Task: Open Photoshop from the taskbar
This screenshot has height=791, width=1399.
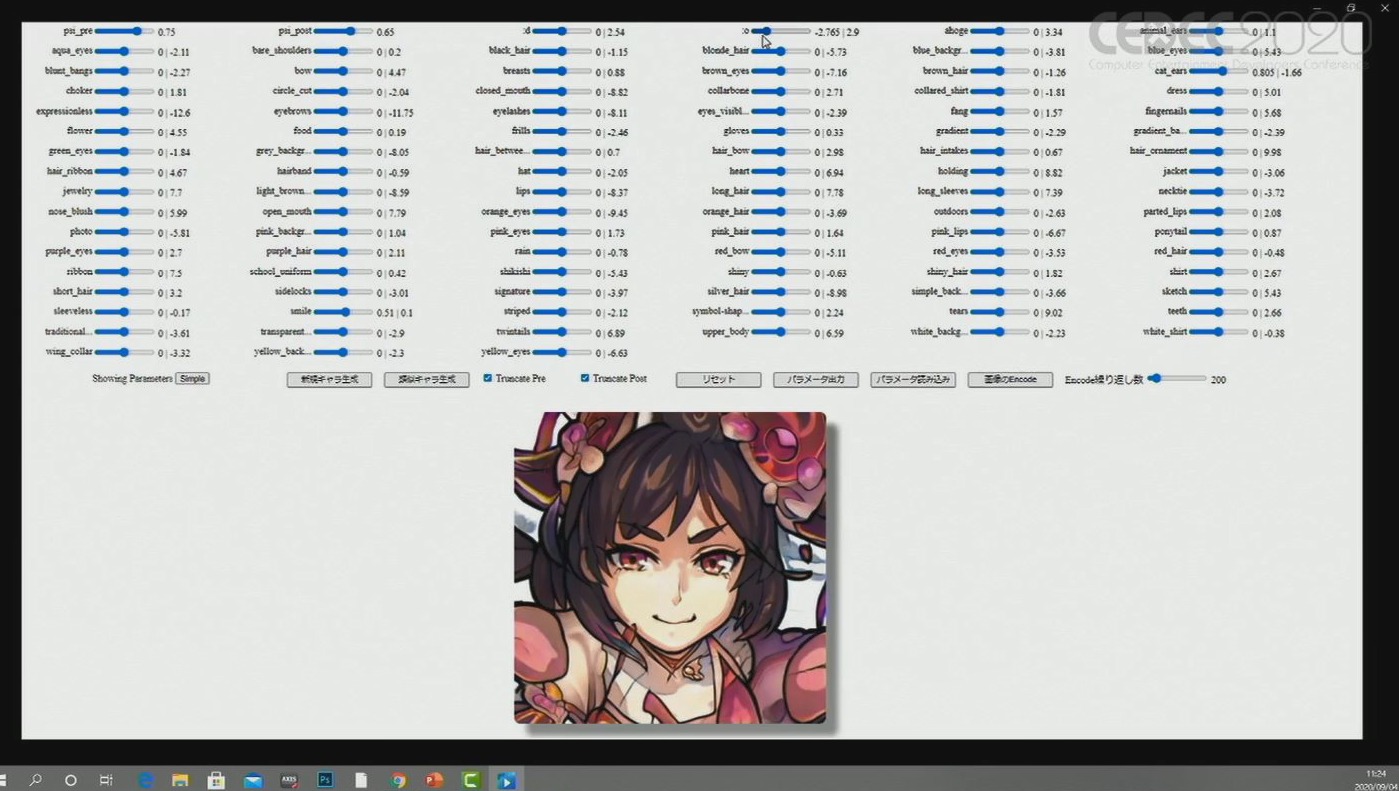Action: pos(325,780)
